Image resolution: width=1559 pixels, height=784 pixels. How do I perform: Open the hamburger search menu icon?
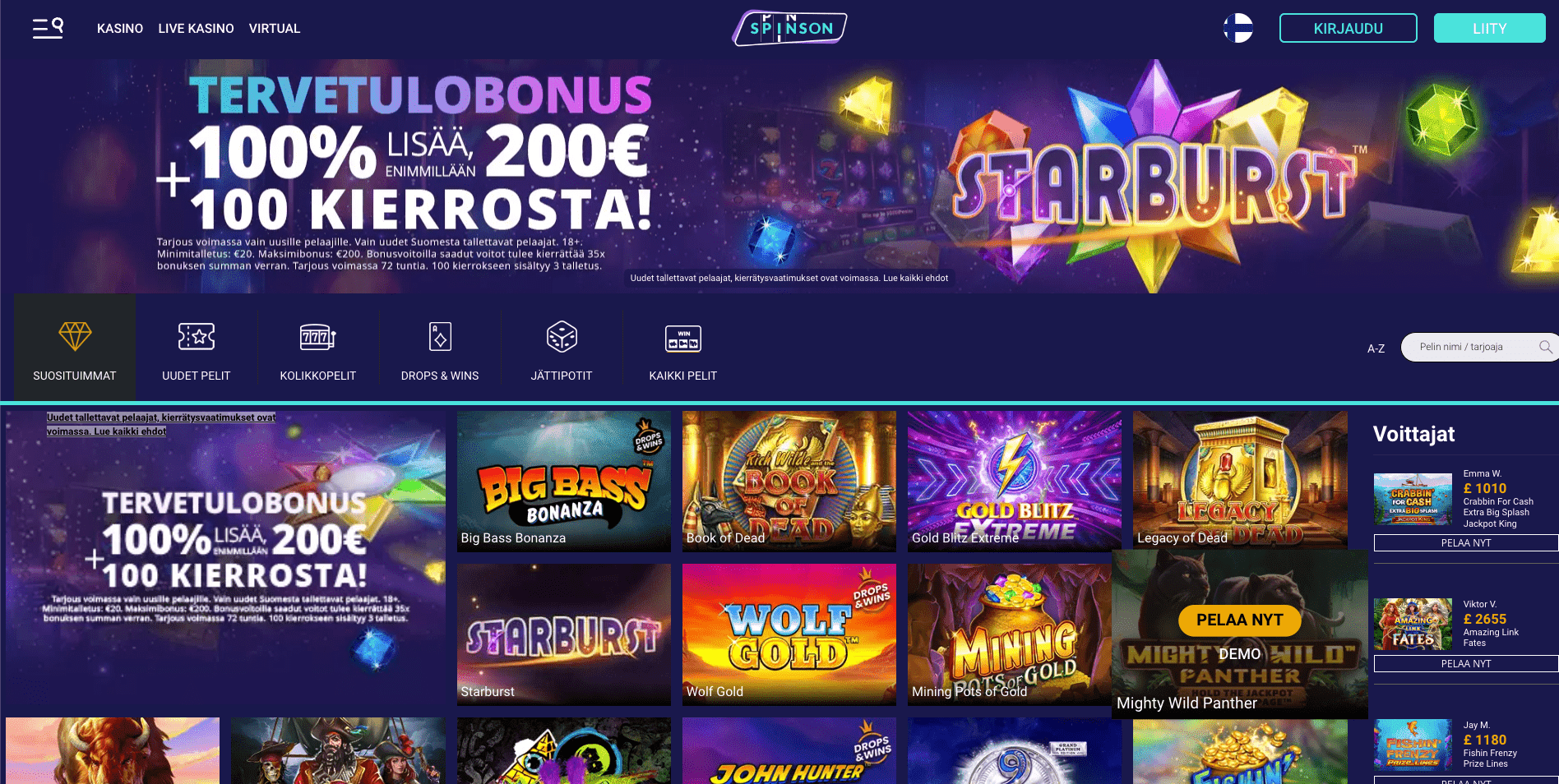click(48, 28)
